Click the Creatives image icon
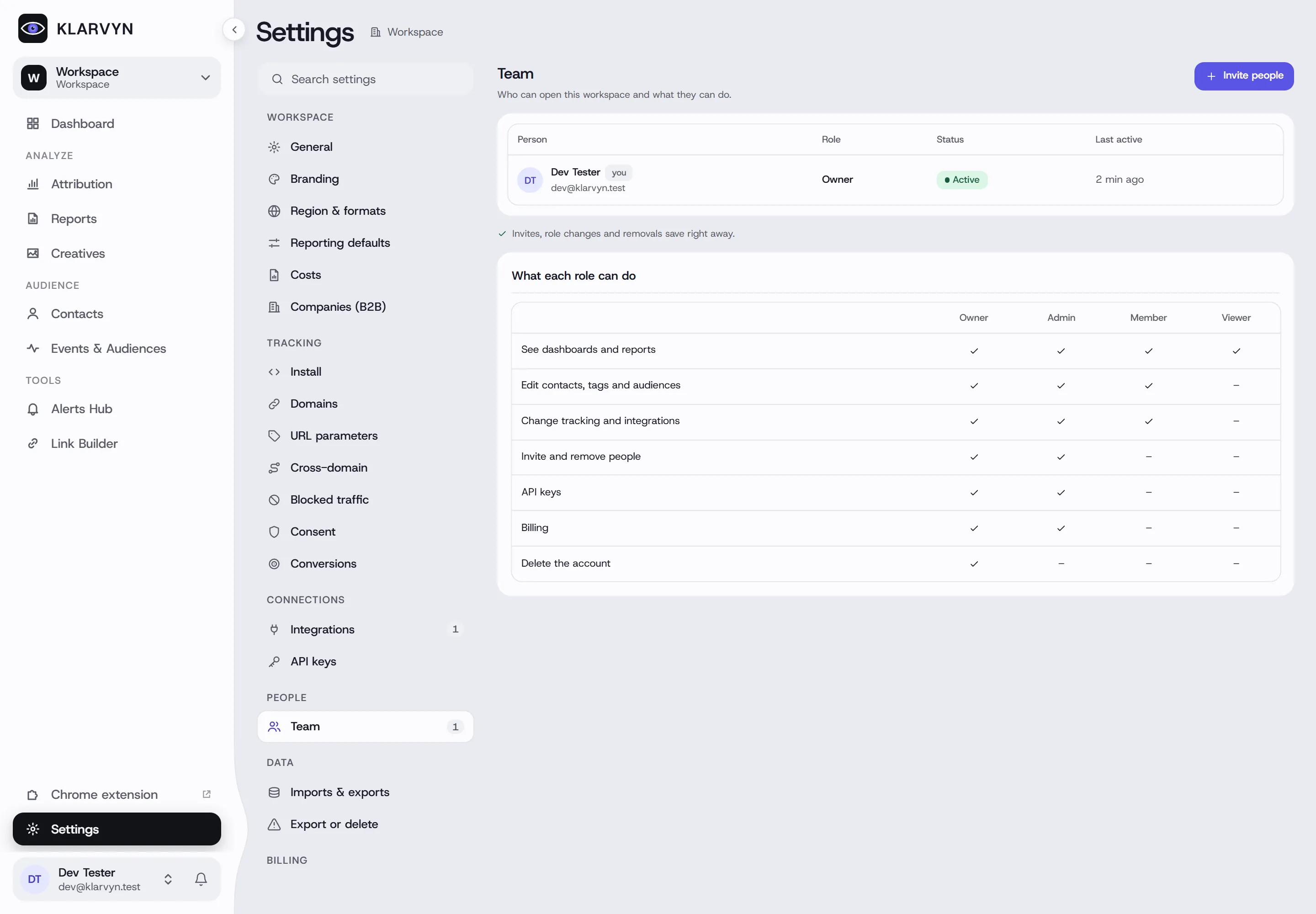 pos(33,253)
